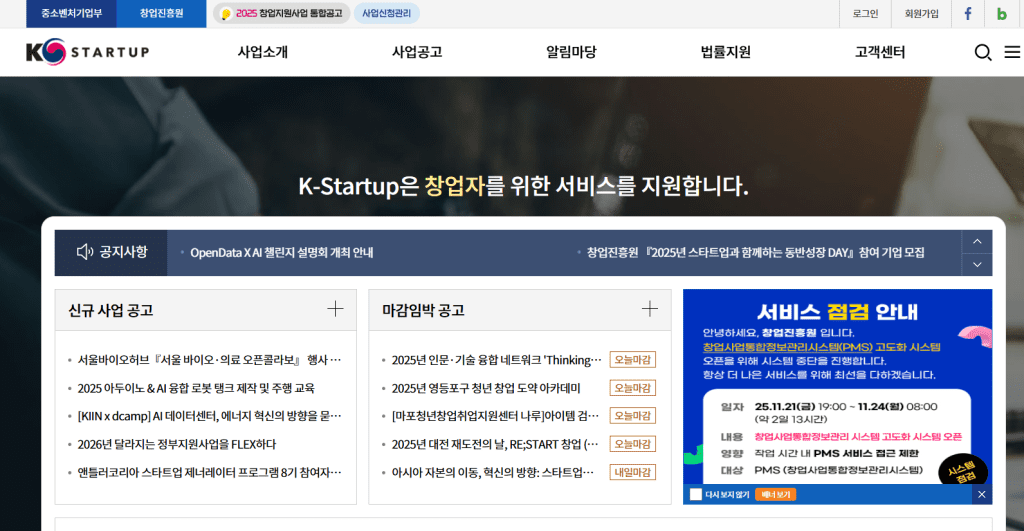The height and width of the screenshot is (531, 1024).
Task: Open 마포청년창업취업지원센터 나루 item
Action: pyautogui.click(x=495, y=416)
